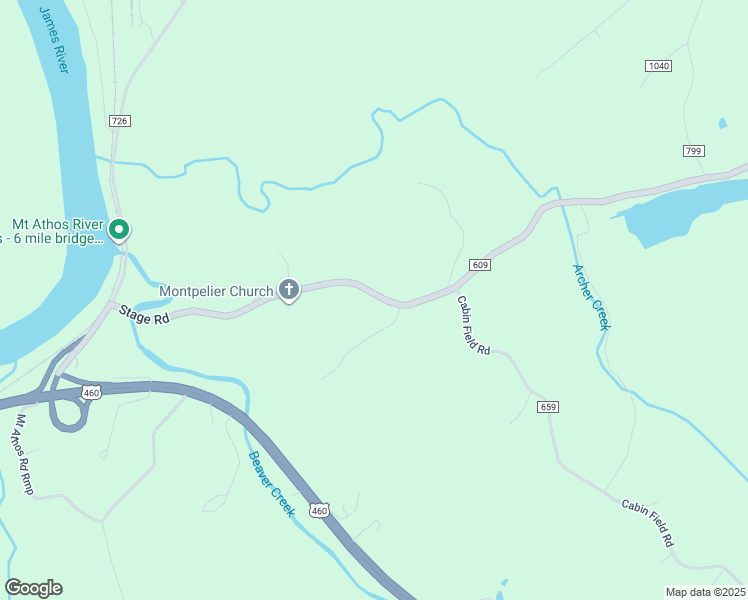The height and width of the screenshot is (600, 748).
Task: Click the Stage Rd road label
Action: [x=144, y=315]
